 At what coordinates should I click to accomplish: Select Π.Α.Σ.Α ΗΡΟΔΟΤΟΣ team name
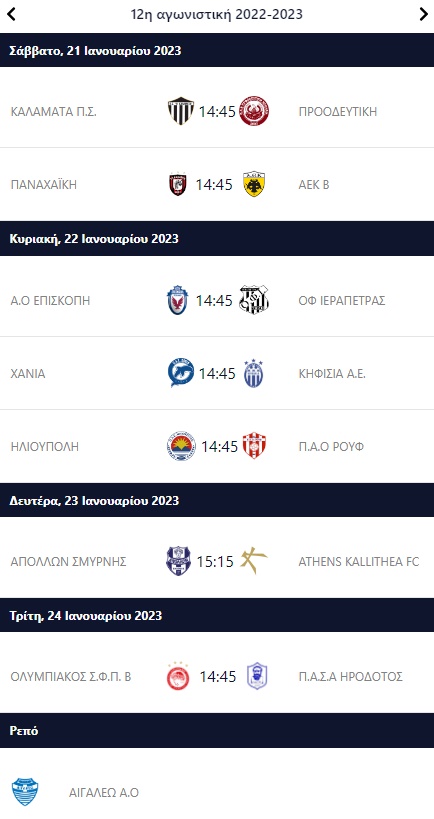[x=350, y=676]
